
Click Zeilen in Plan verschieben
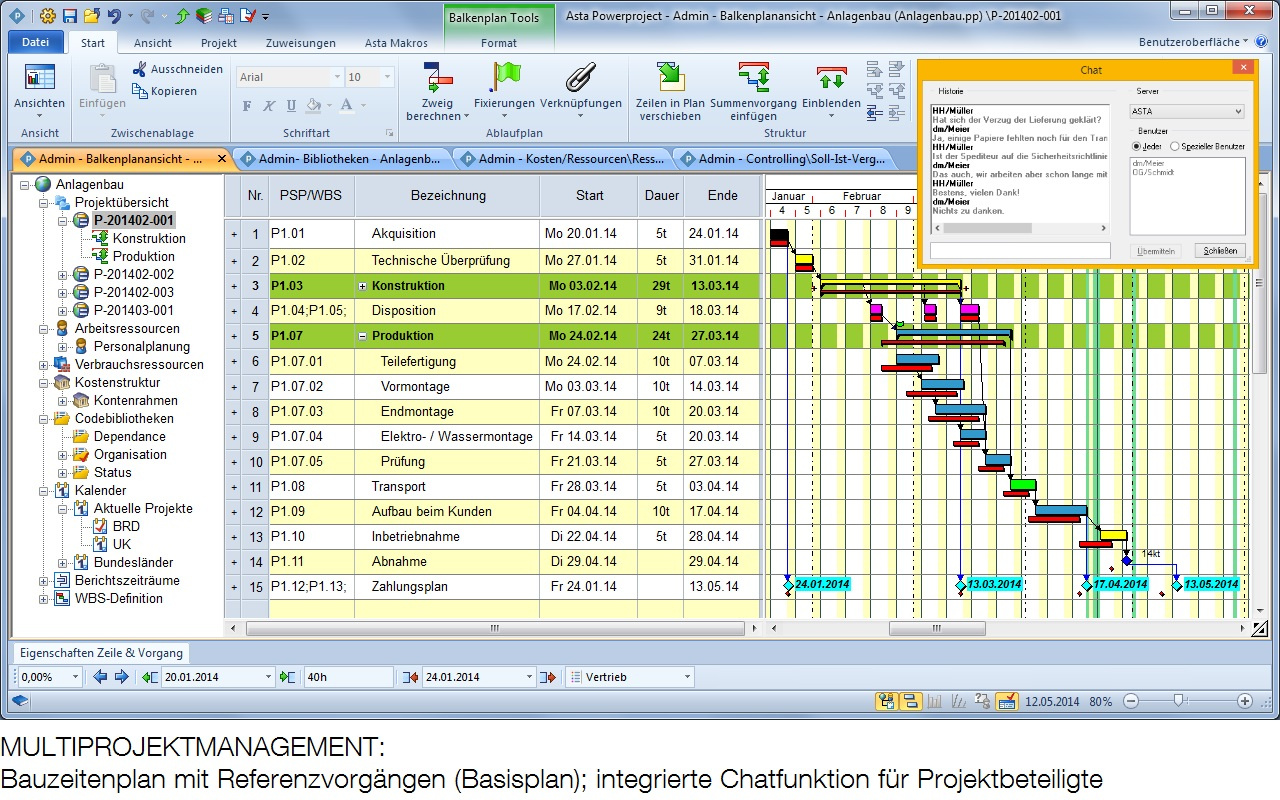tap(670, 92)
